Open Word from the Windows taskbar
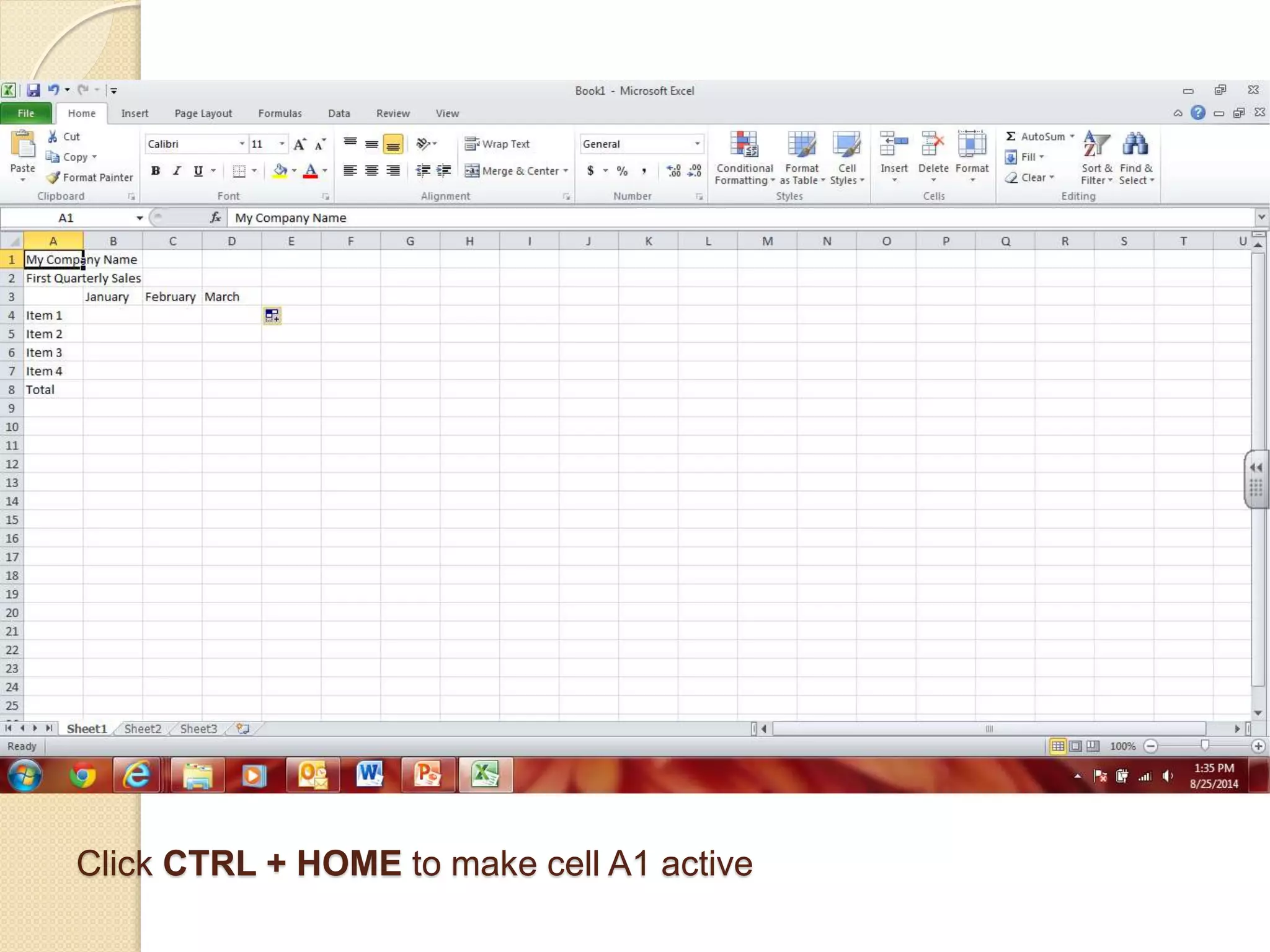The width and height of the screenshot is (1270, 952). (370, 775)
